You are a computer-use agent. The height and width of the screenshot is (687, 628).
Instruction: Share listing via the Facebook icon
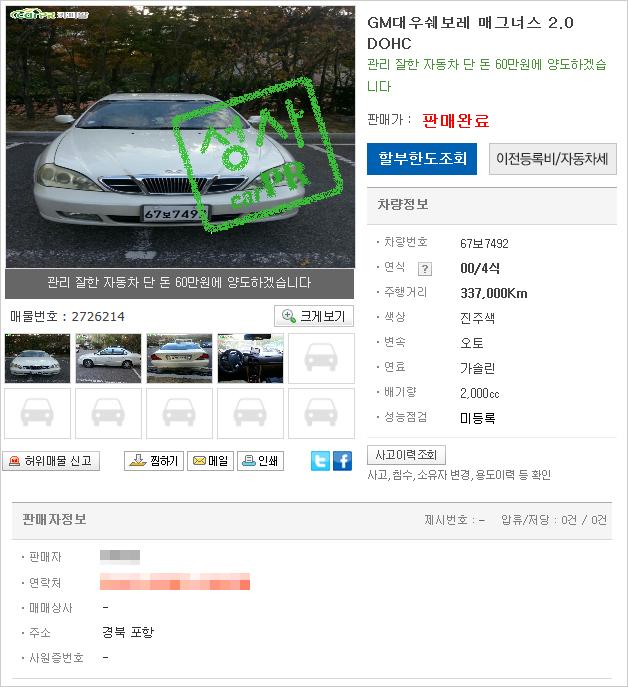pyautogui.click(x=342, y=461)
